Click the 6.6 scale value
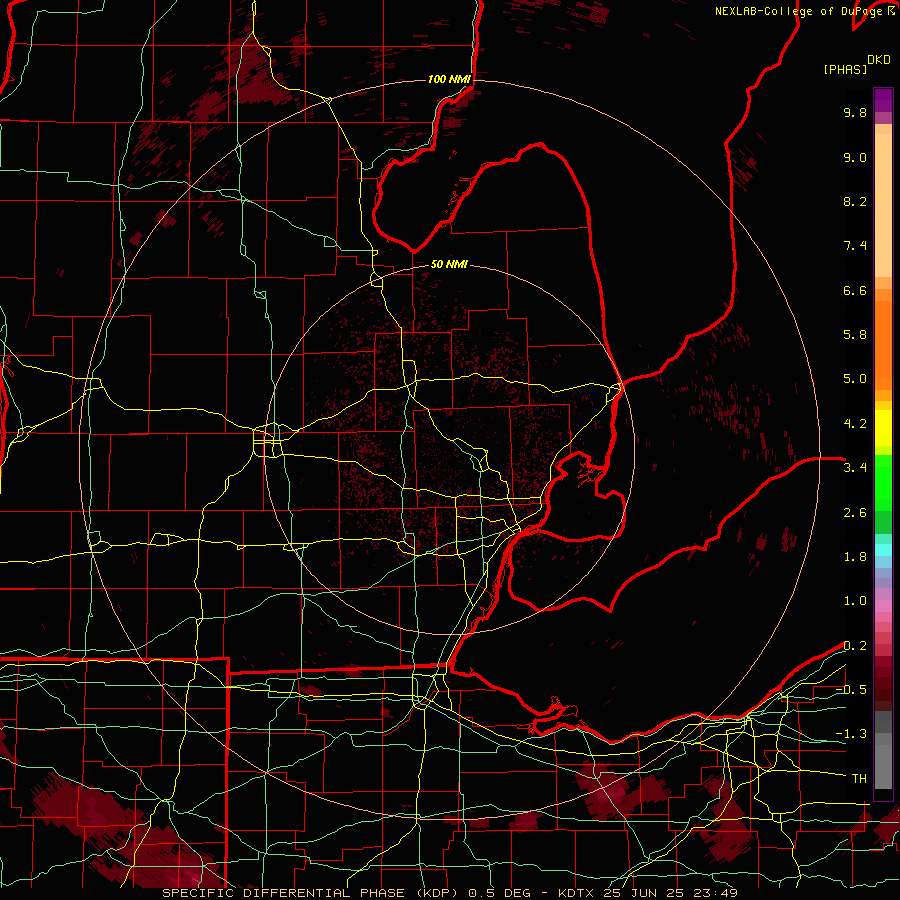Viewport: 900px width, 900px height. [855, 290]
